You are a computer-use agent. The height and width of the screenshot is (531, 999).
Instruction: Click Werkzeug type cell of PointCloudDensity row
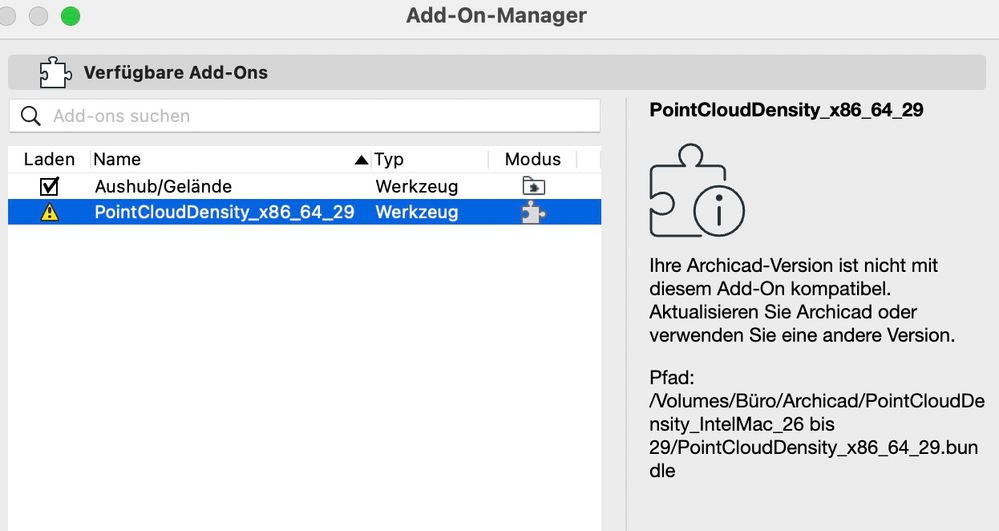pyautogui.click(x=417, y=212)
